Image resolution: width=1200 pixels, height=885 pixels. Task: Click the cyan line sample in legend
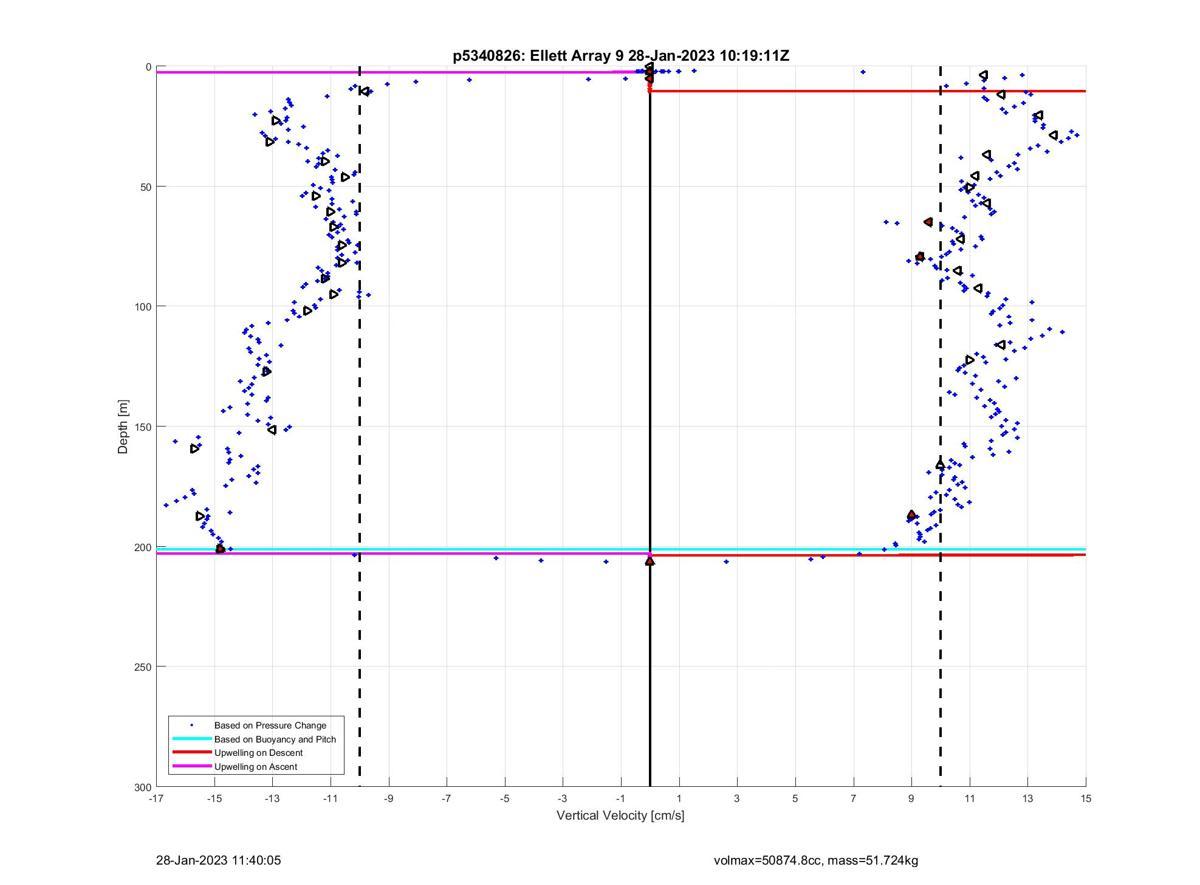pos(191,739)
